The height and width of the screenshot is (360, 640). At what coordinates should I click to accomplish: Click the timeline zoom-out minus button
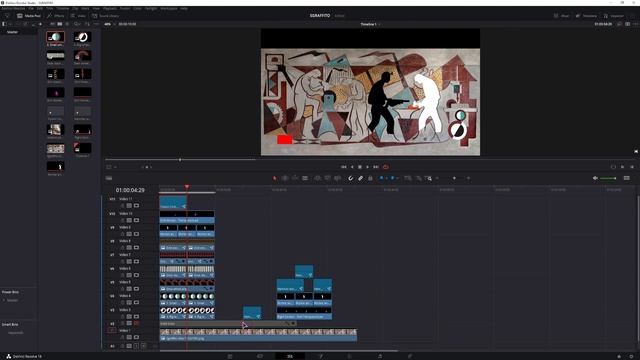click(x=437, y=178)
